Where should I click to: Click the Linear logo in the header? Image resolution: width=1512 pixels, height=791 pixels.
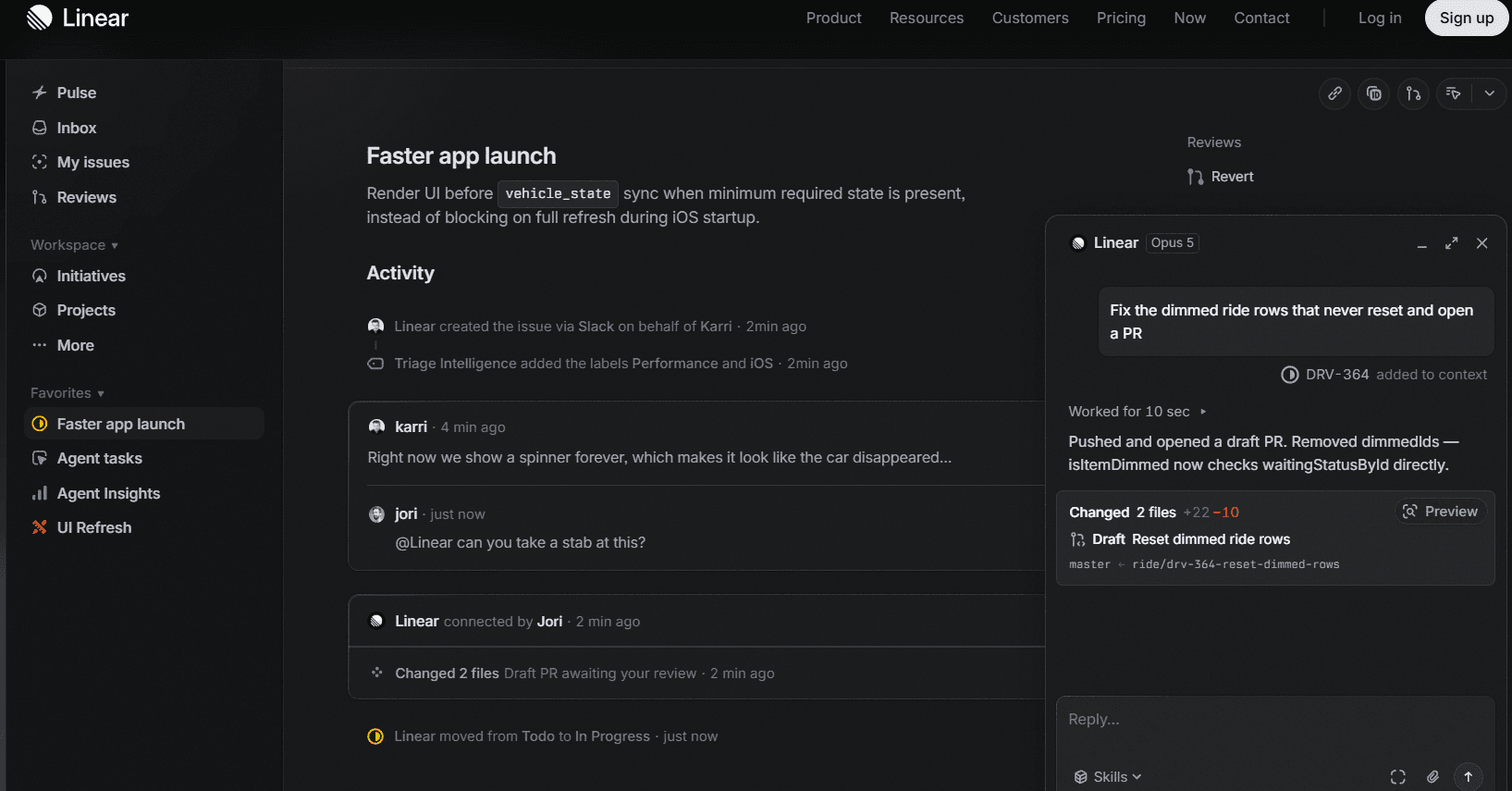[78, 18]
